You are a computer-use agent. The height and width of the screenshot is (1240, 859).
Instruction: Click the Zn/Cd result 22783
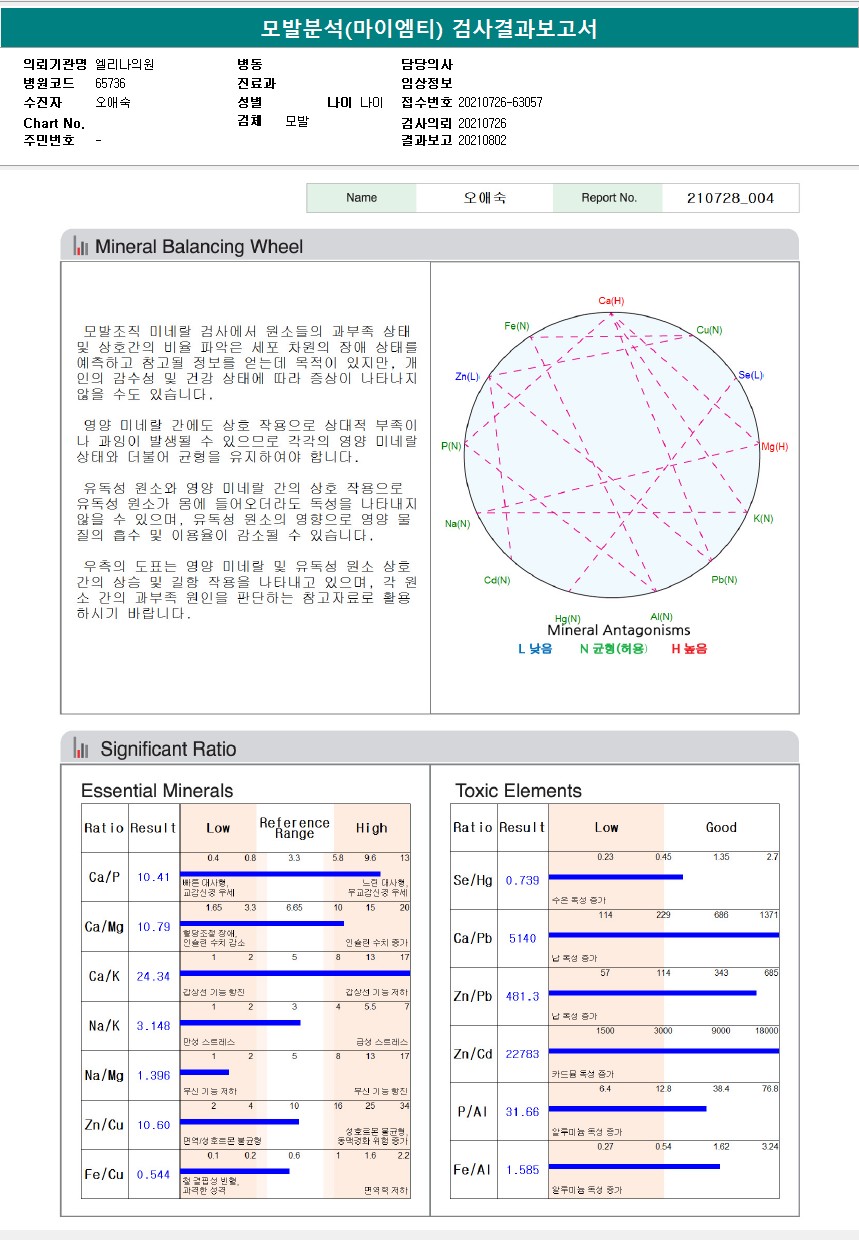tap(523, 1054)
